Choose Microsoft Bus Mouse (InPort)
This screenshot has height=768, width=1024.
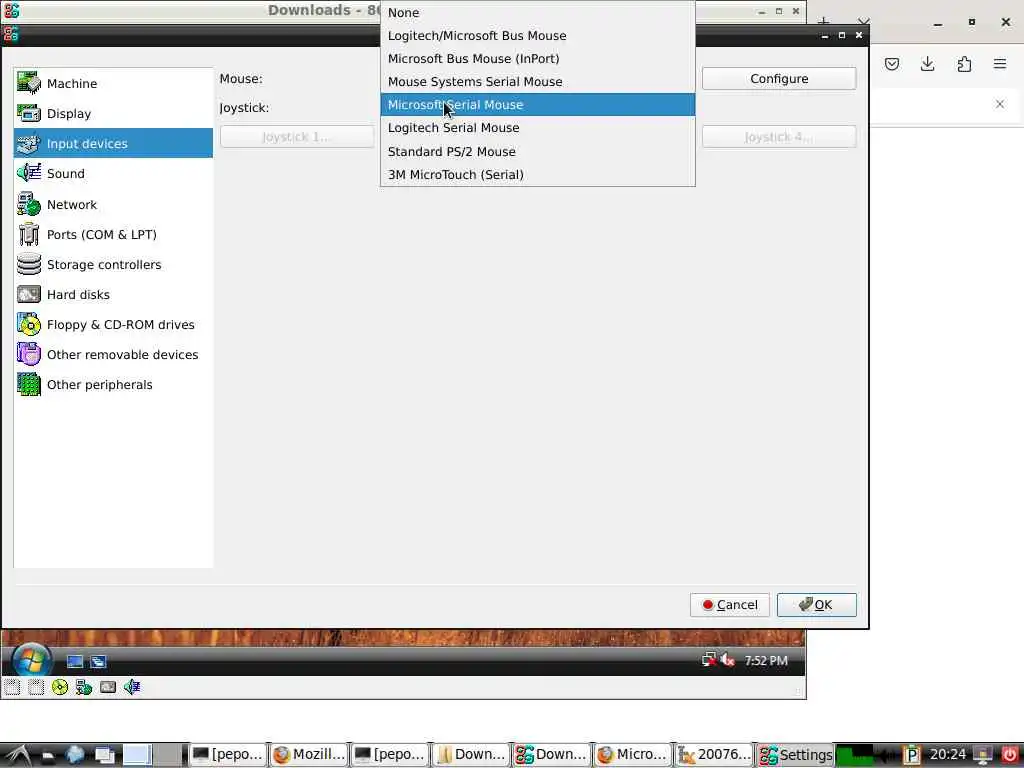[x=537, y=59]
